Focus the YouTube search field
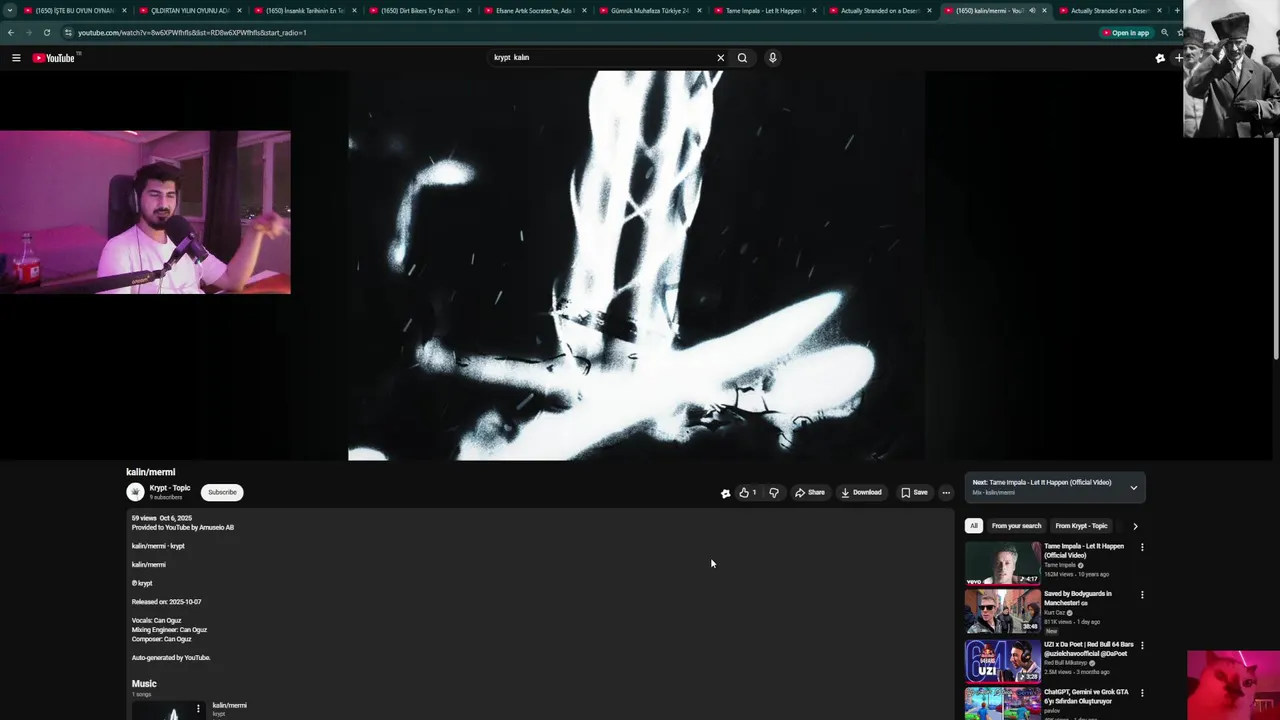The height and width of the screenshot is (720, 1280). click(600, 58)
